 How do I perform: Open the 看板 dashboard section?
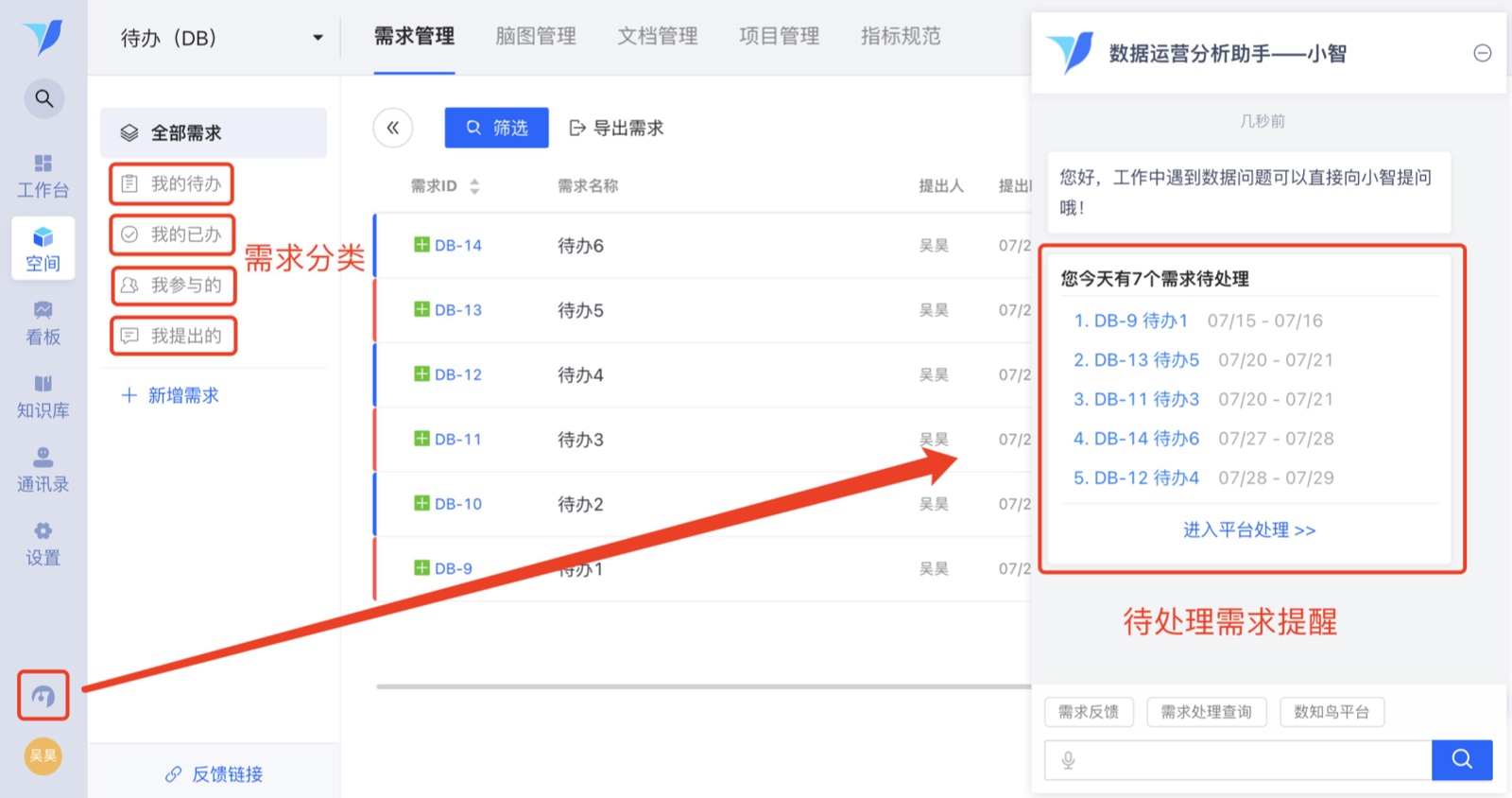point(43,323)
